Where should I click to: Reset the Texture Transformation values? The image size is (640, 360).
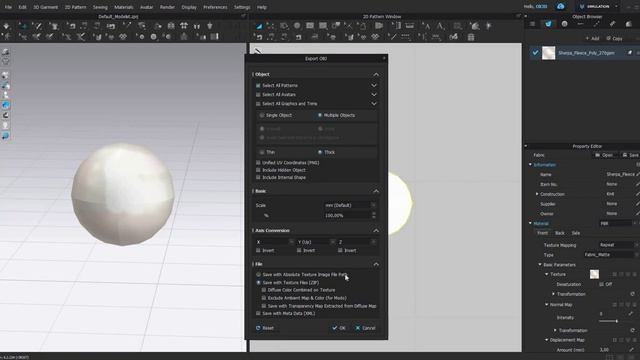[632, 294]
